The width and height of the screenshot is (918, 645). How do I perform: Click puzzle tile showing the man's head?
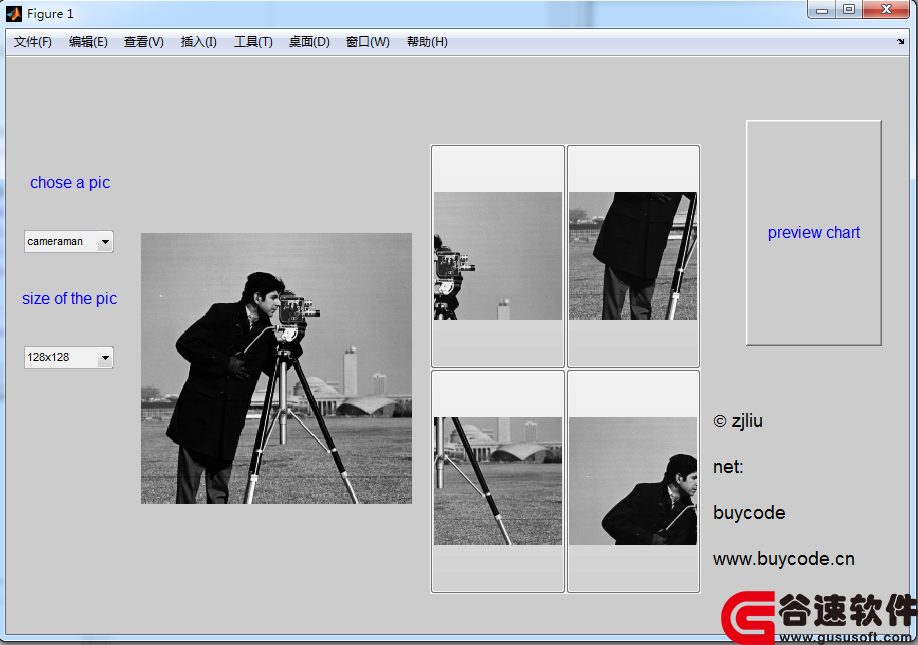pos(633,481)
